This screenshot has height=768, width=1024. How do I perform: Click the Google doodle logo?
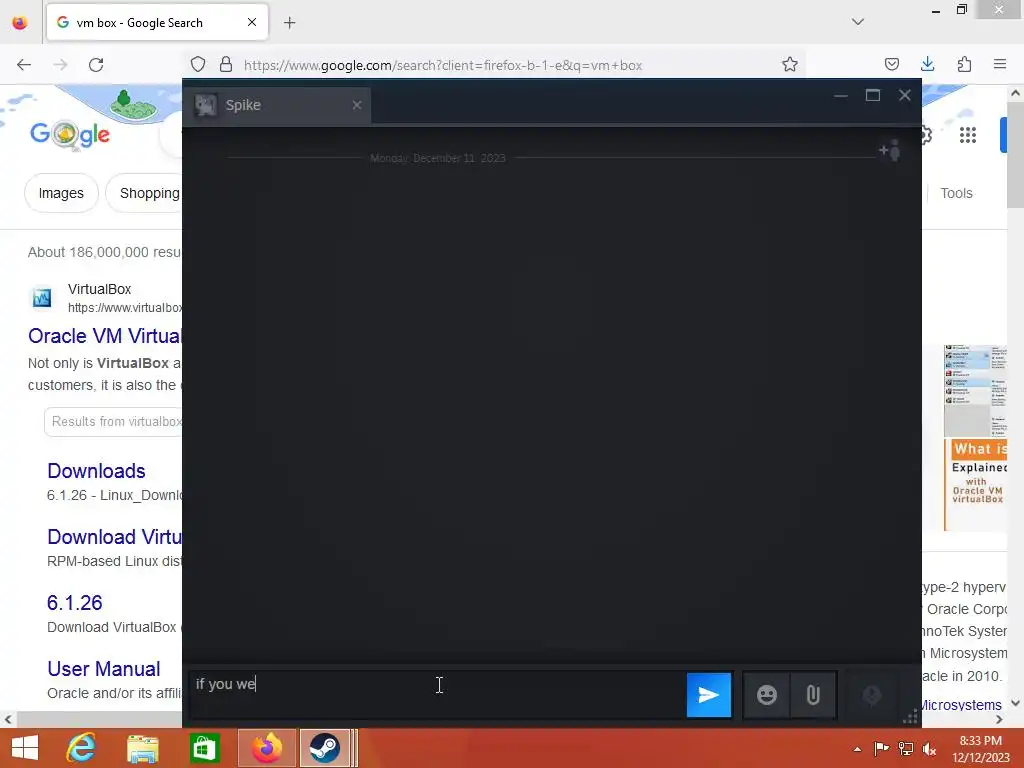tap(70, 134)
